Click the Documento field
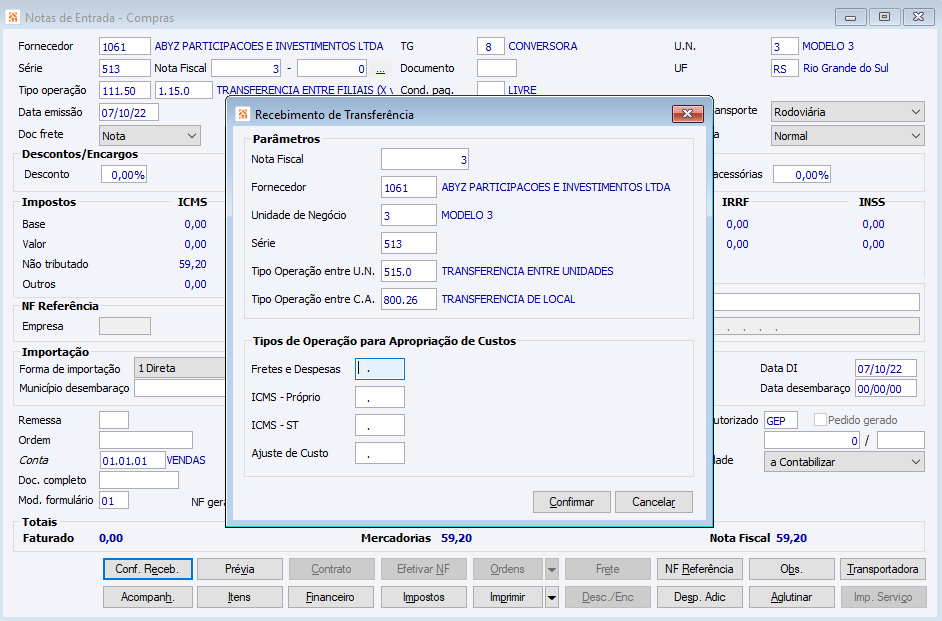 (496, 68)
